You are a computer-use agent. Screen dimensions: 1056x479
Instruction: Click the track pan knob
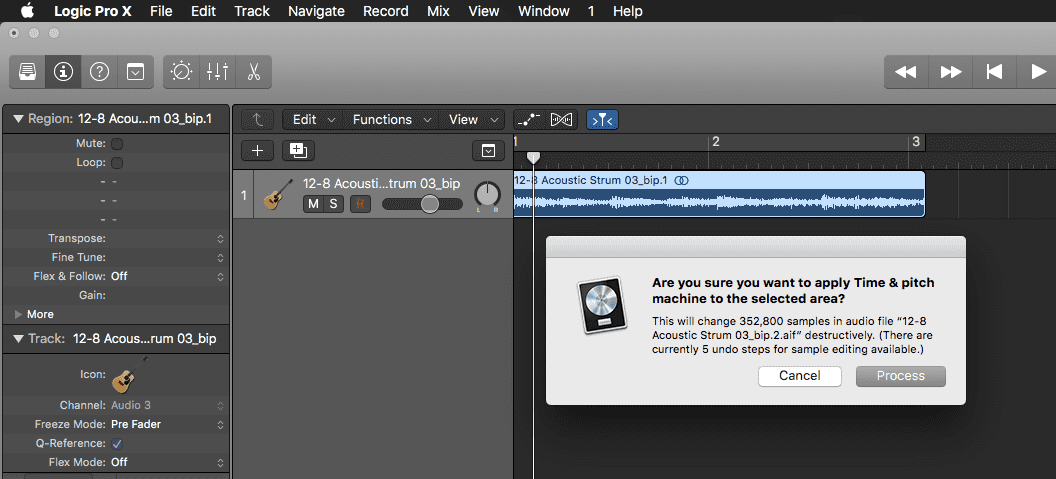click(487, 195)
